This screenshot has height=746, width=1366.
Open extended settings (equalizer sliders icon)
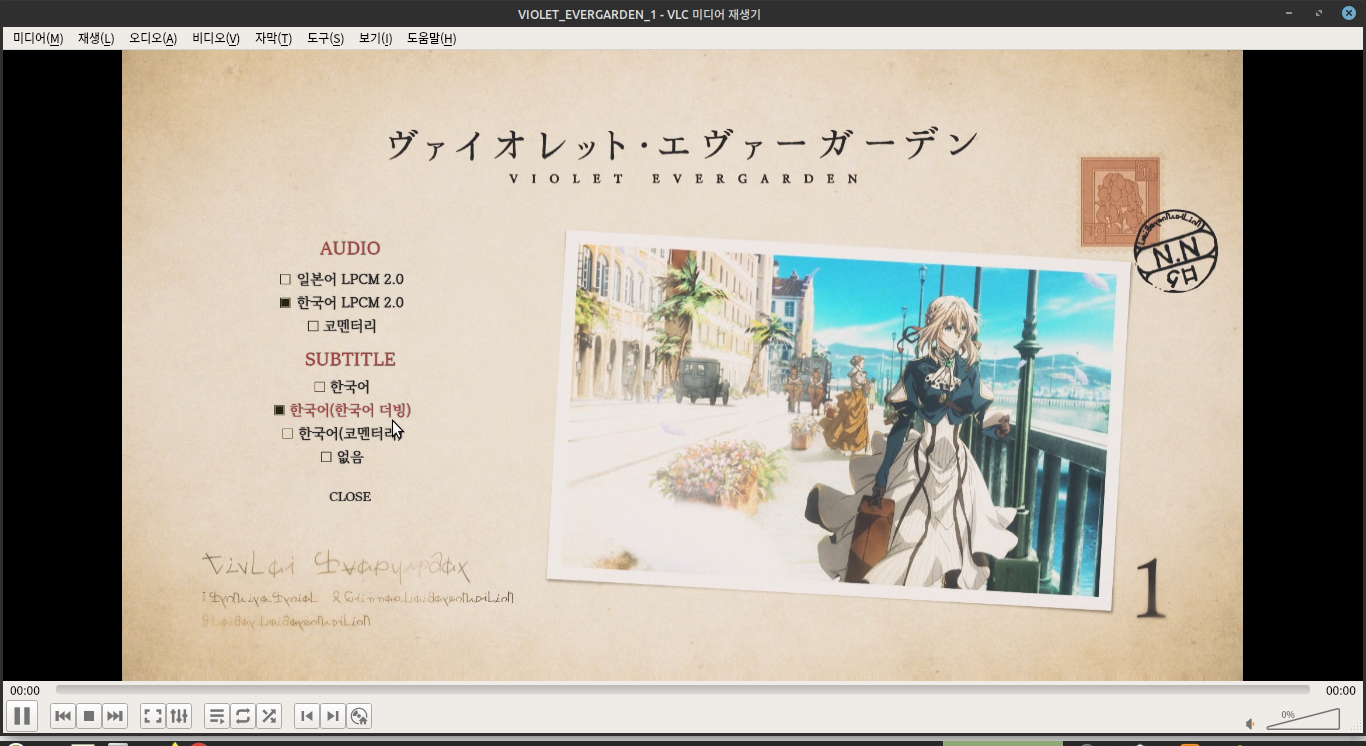[x=179, y=716]
